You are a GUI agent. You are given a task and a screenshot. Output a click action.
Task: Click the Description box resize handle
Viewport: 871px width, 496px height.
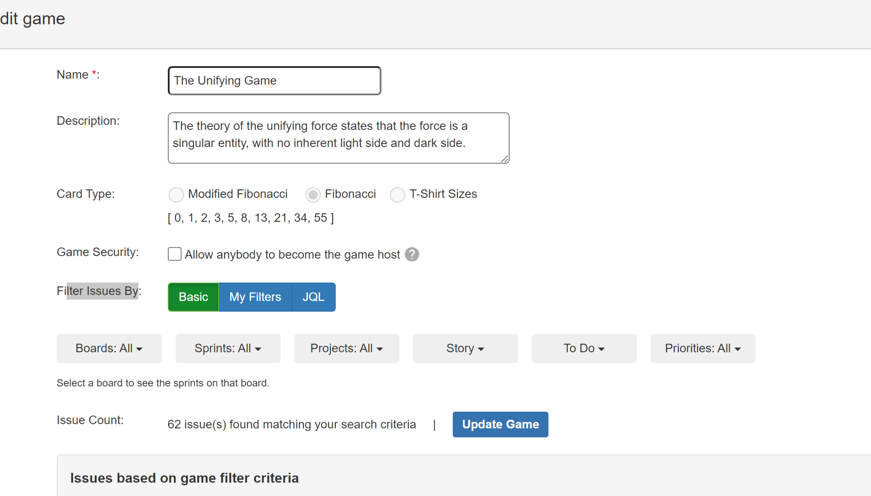[505, 159]
